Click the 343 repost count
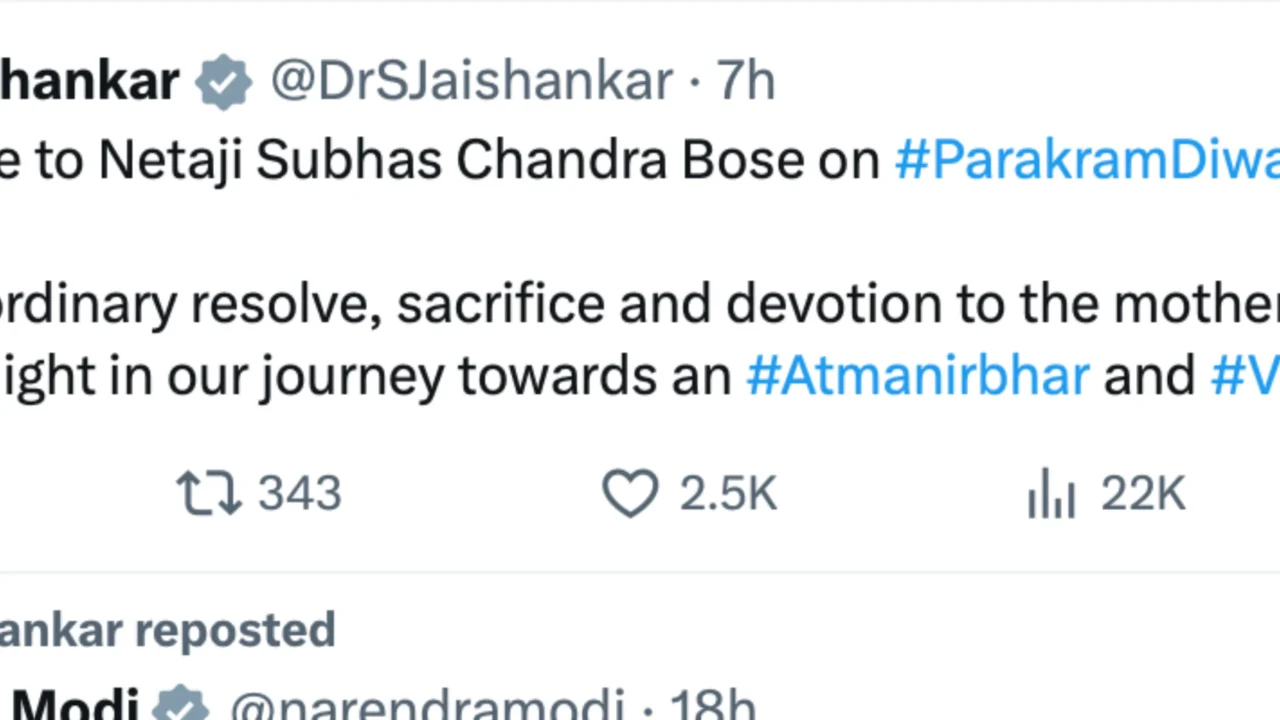Viewport: 1280px width, 720px height. 300,494
